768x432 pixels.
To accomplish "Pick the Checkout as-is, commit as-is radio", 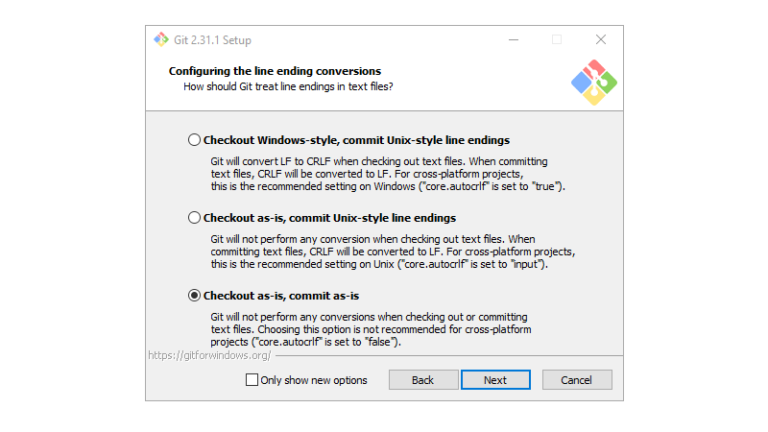I will click(x=194, y=295).
